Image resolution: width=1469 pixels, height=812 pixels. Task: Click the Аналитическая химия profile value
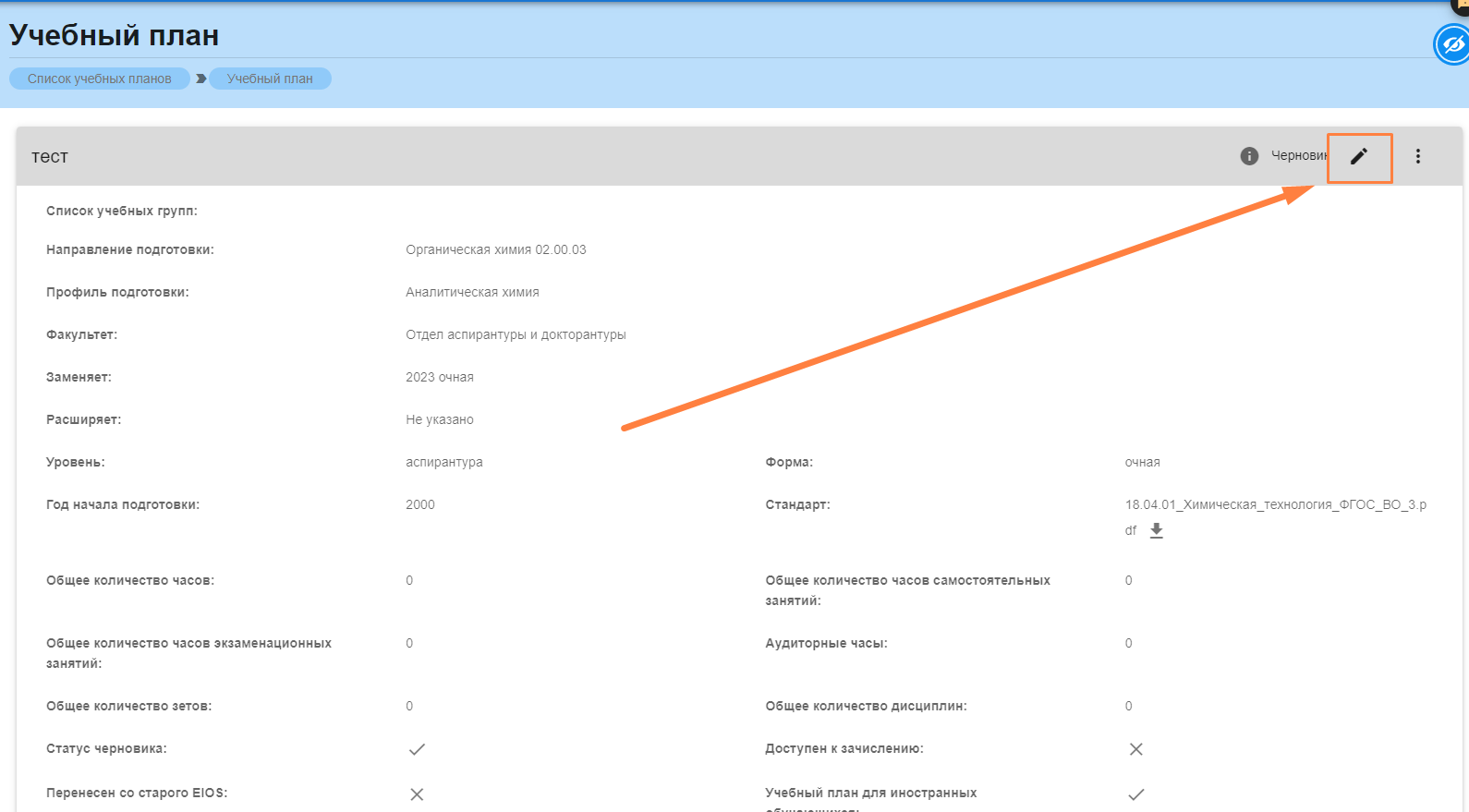coord(472,292)
